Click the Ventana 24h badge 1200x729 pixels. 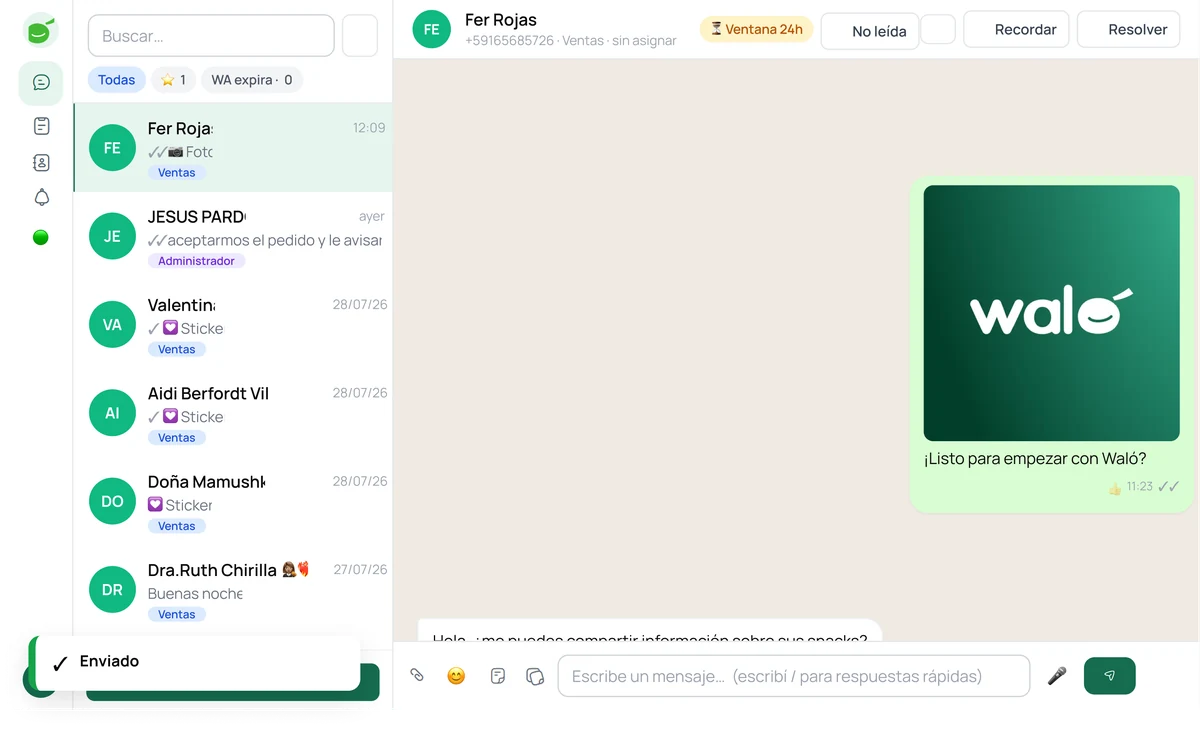[757, 29]
